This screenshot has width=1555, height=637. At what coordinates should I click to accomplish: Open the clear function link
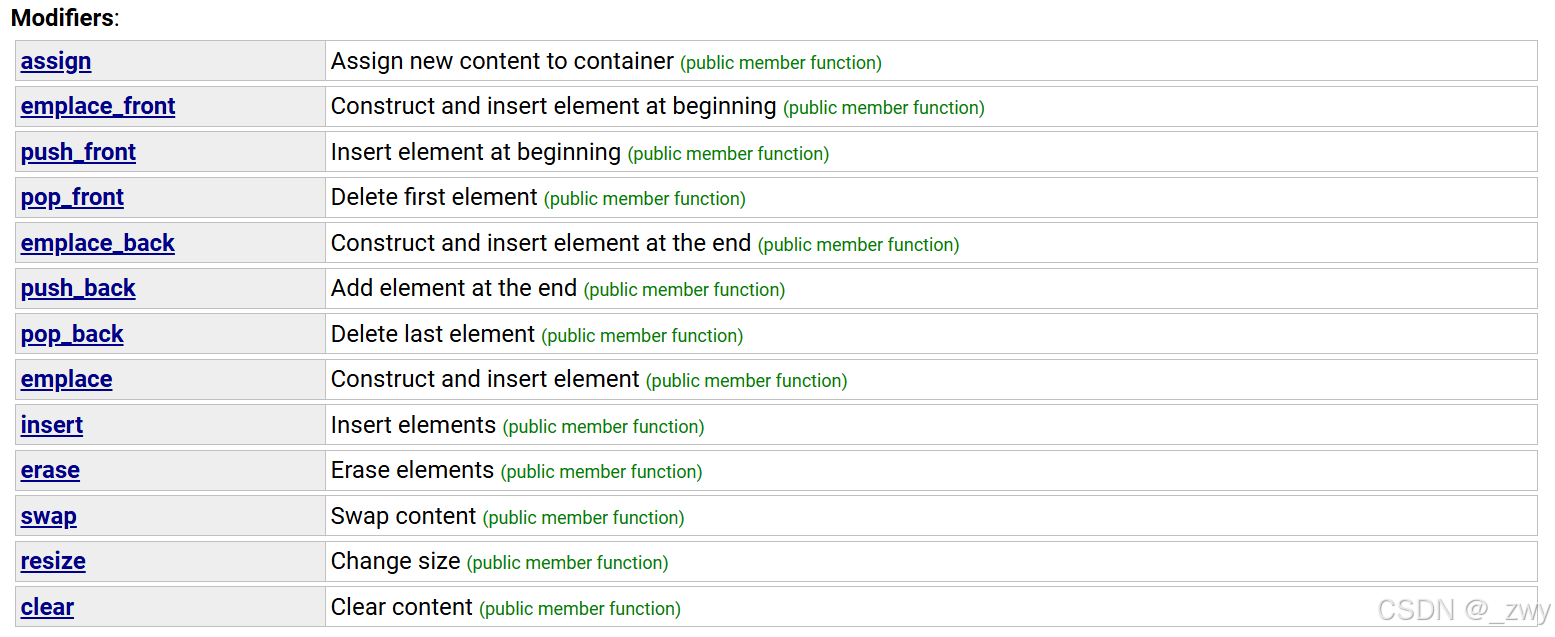point(47,607)
